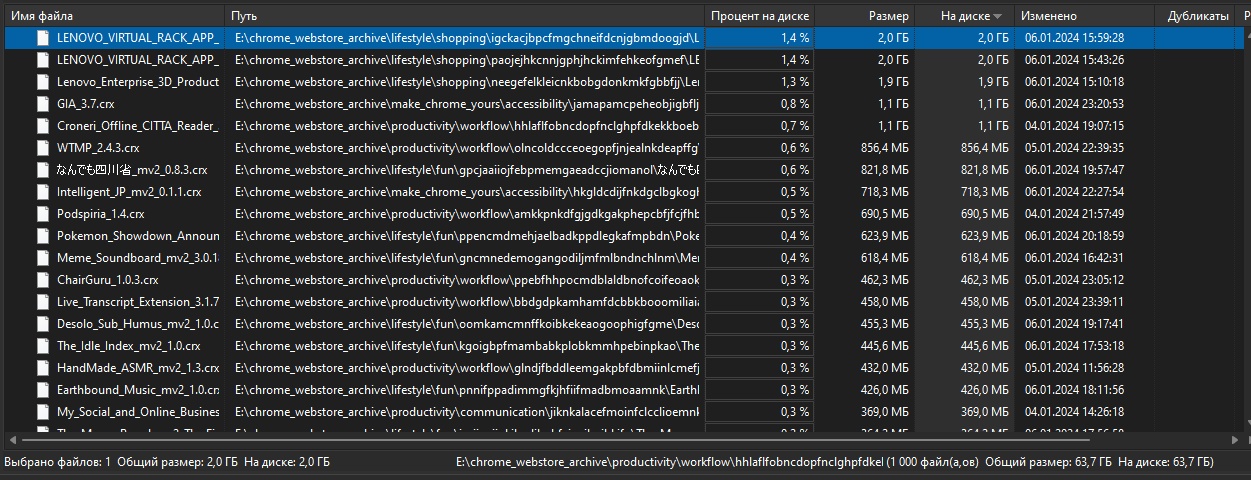Select the The_Idle_Index_mv2_1.0.crx file name
This screenshot has width=1251, height=480.
129,346
